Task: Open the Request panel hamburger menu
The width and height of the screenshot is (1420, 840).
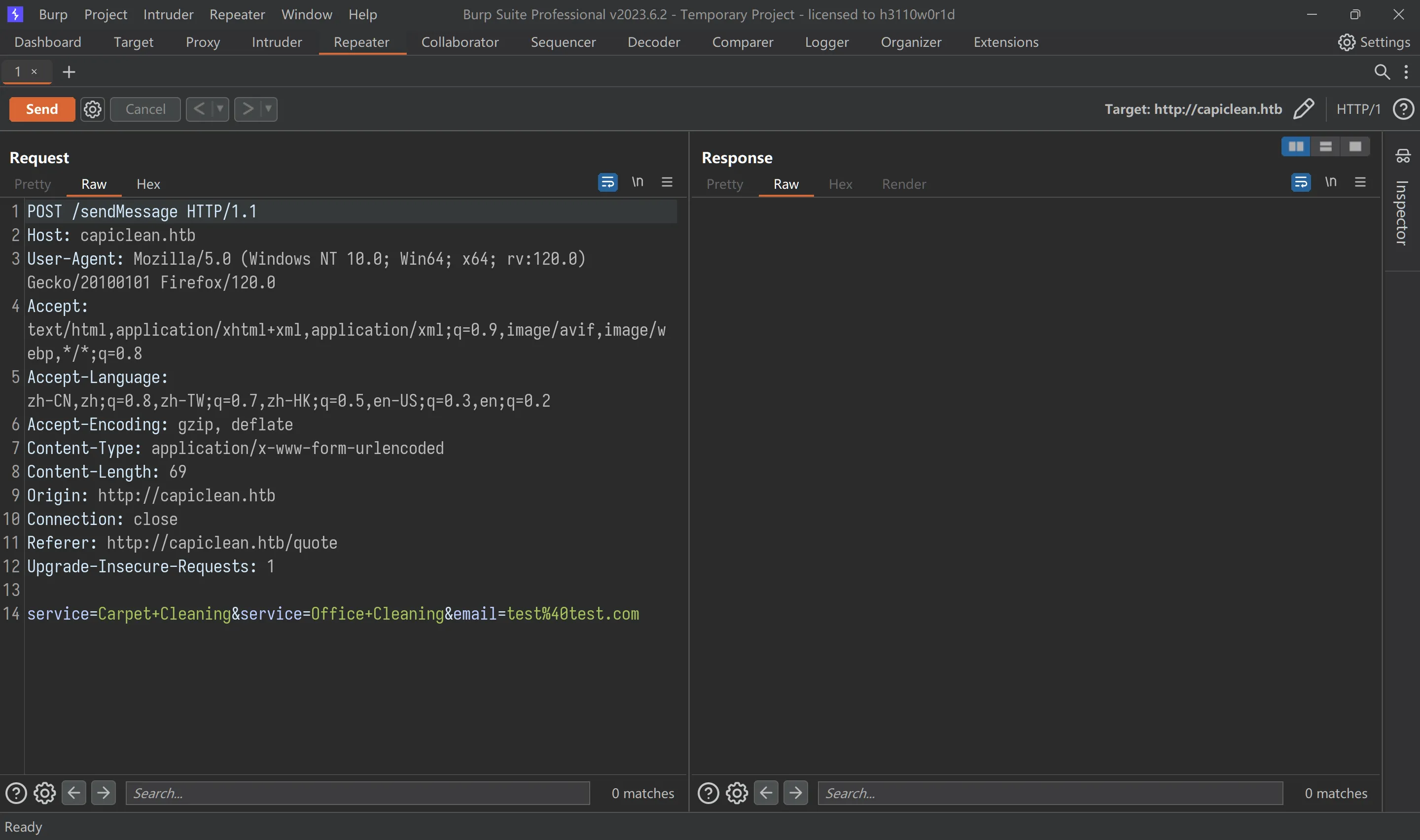Action: pyautogui.click(x=667, y=182)
